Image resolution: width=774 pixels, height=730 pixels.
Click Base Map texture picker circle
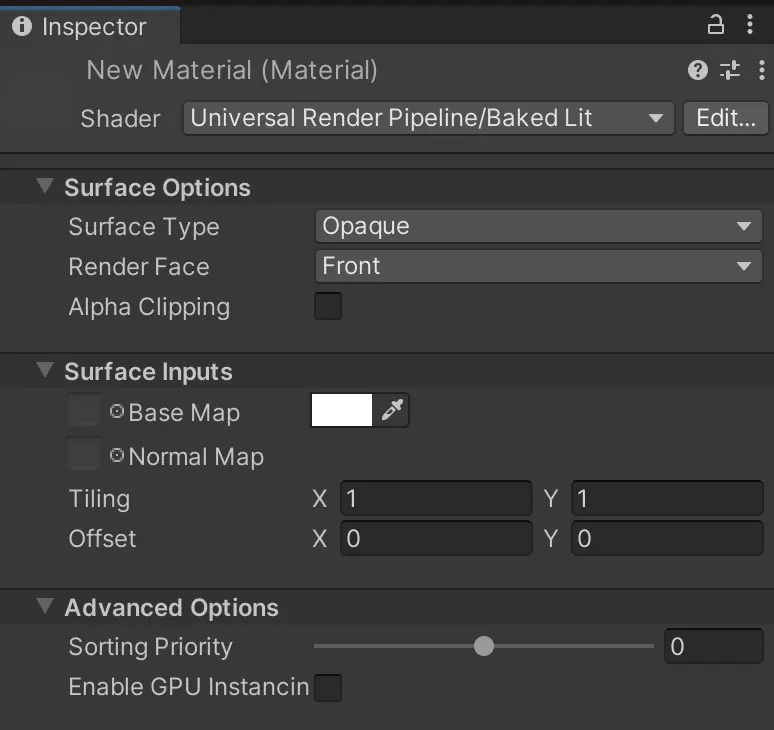pos(117,412)
